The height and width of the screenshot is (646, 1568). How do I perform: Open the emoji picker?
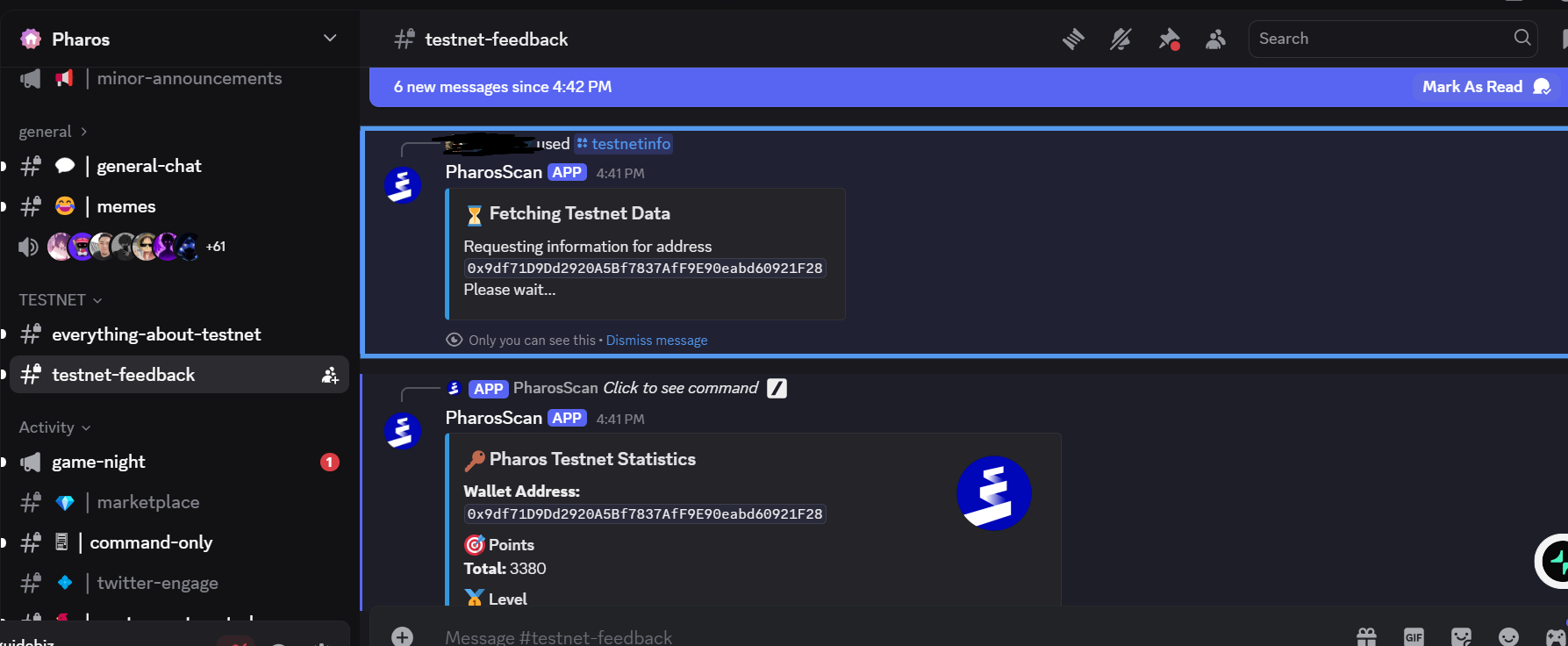click(1508, 636)
